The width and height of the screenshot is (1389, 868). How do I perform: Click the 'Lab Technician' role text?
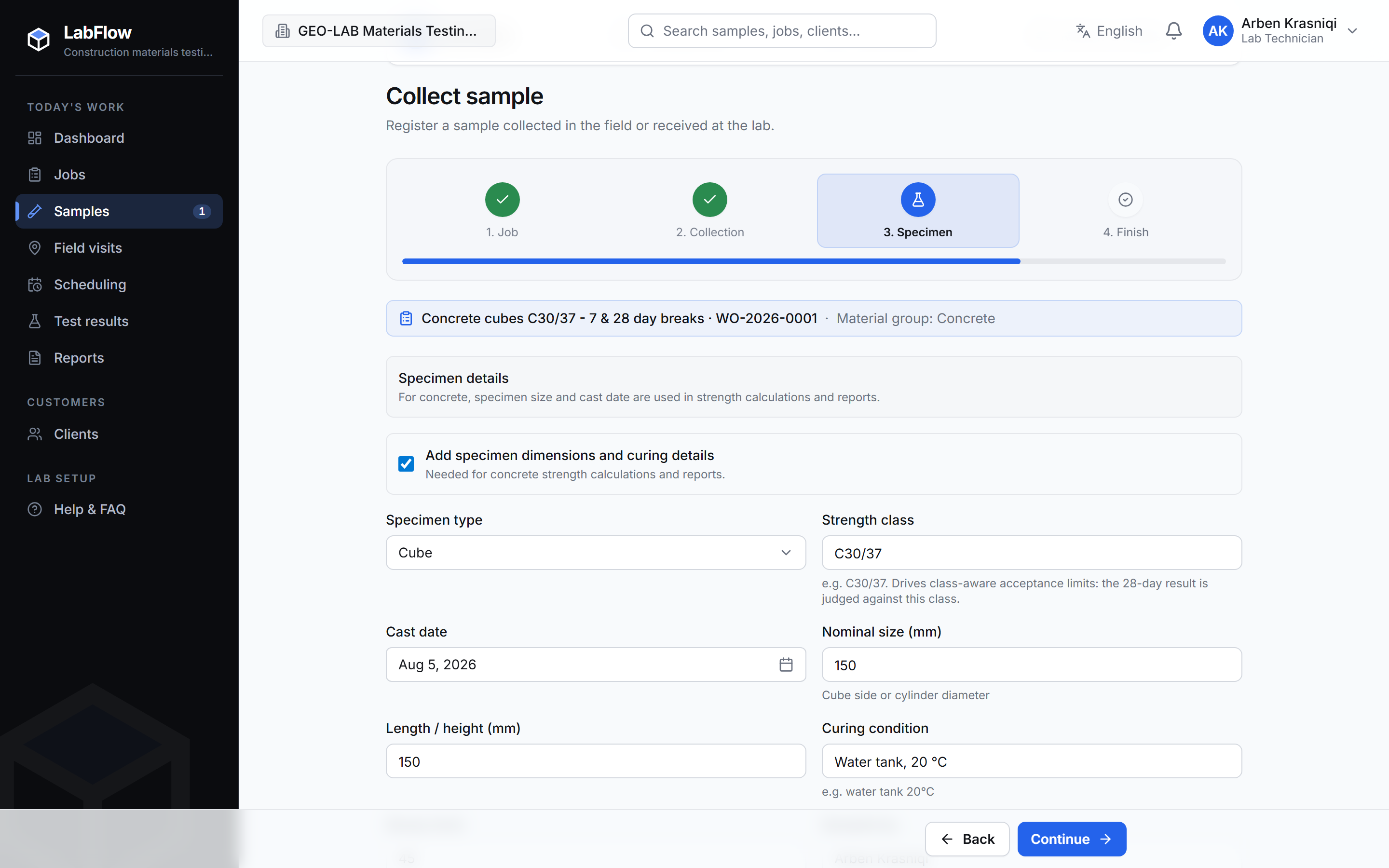pyautogui.click(x=1282, y=39)
